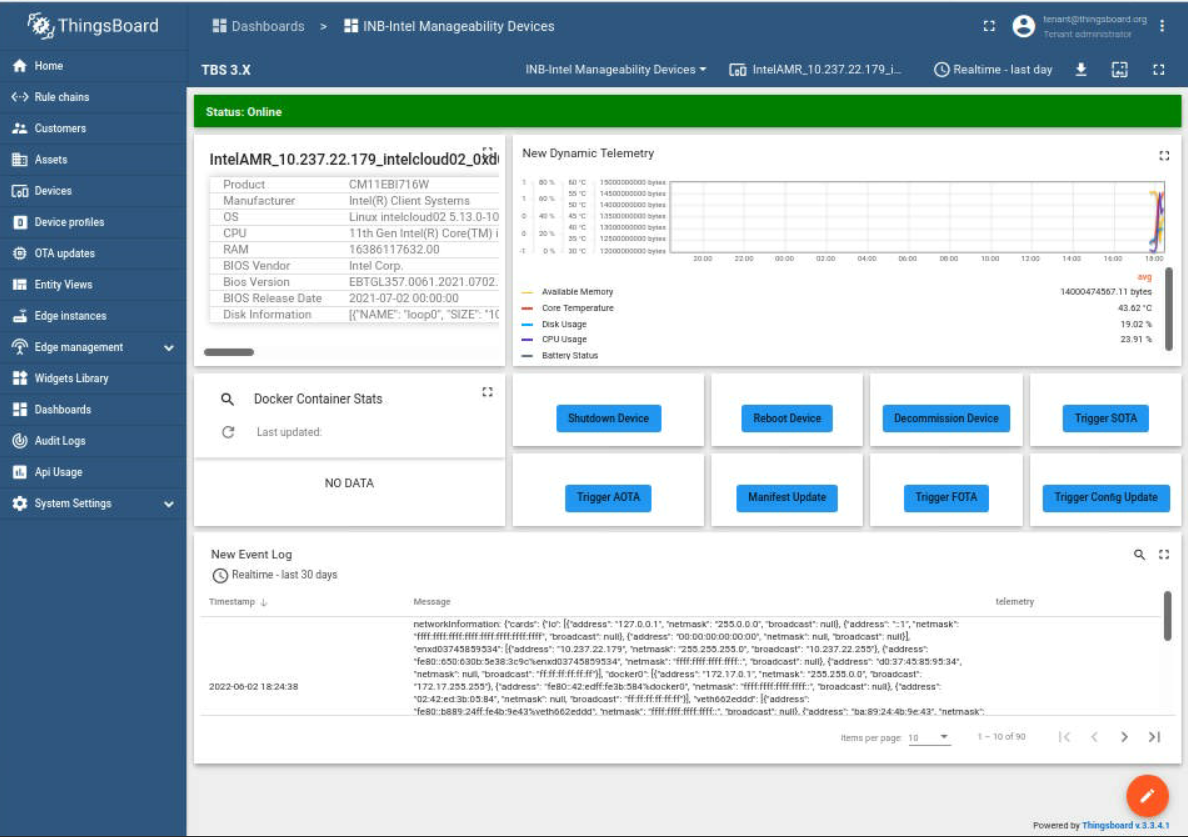Click the Edge management antenna icon

point(20,347)
